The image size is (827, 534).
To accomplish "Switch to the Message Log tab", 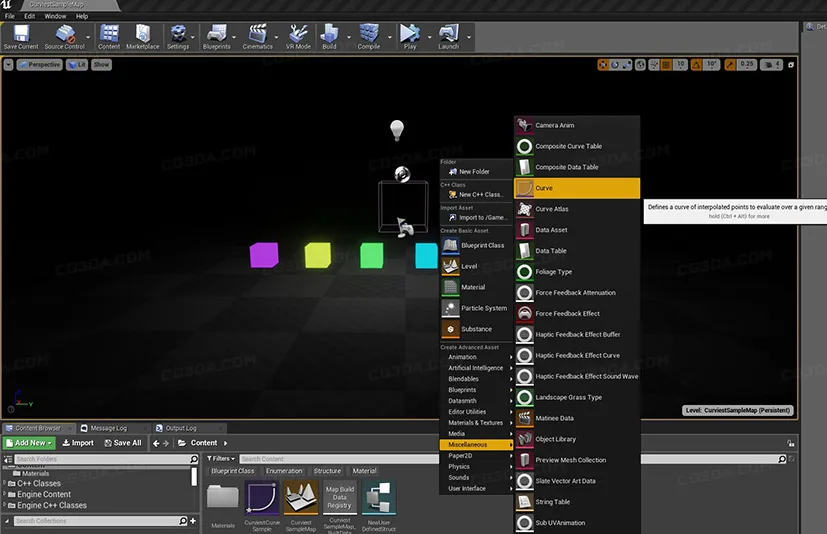I will (109, 428).
